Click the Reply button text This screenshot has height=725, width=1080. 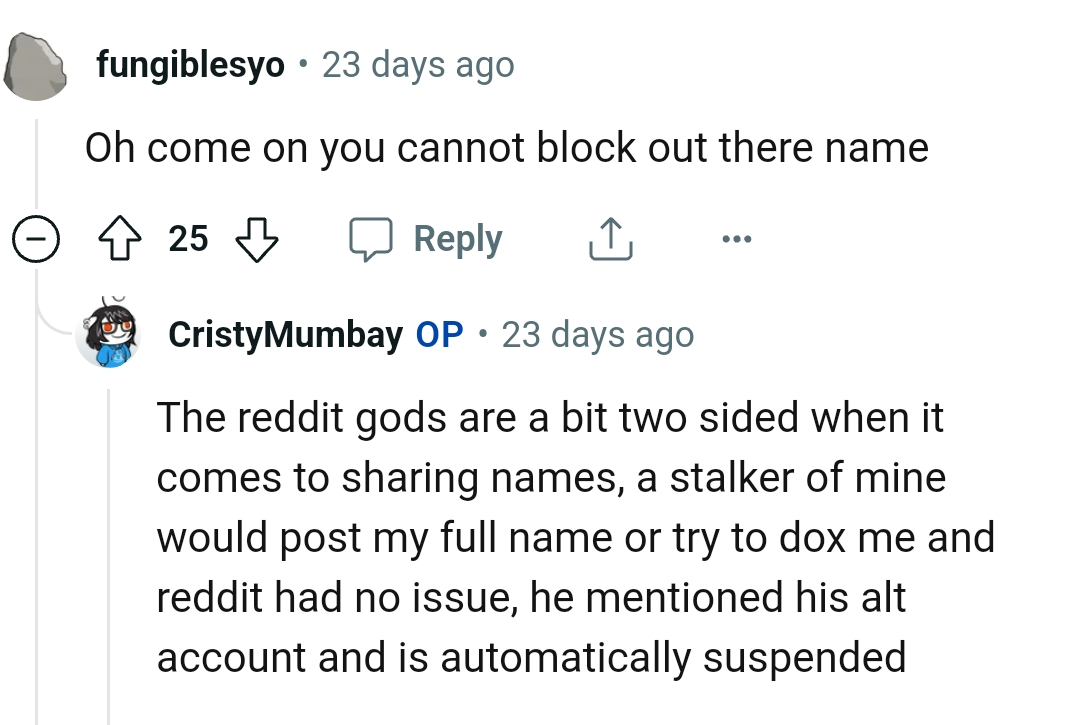coord(457,240)
